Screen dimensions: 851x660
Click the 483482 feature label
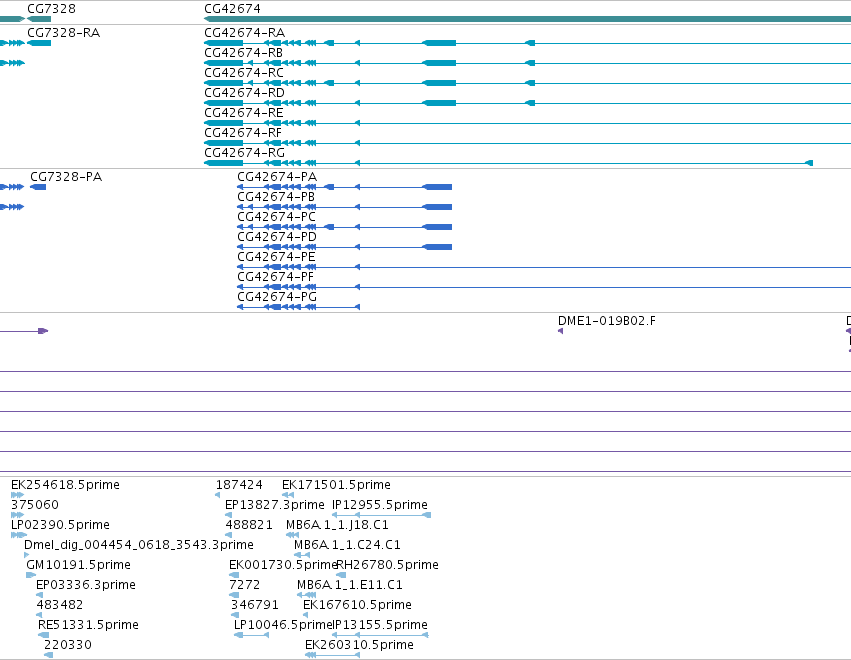60,605
